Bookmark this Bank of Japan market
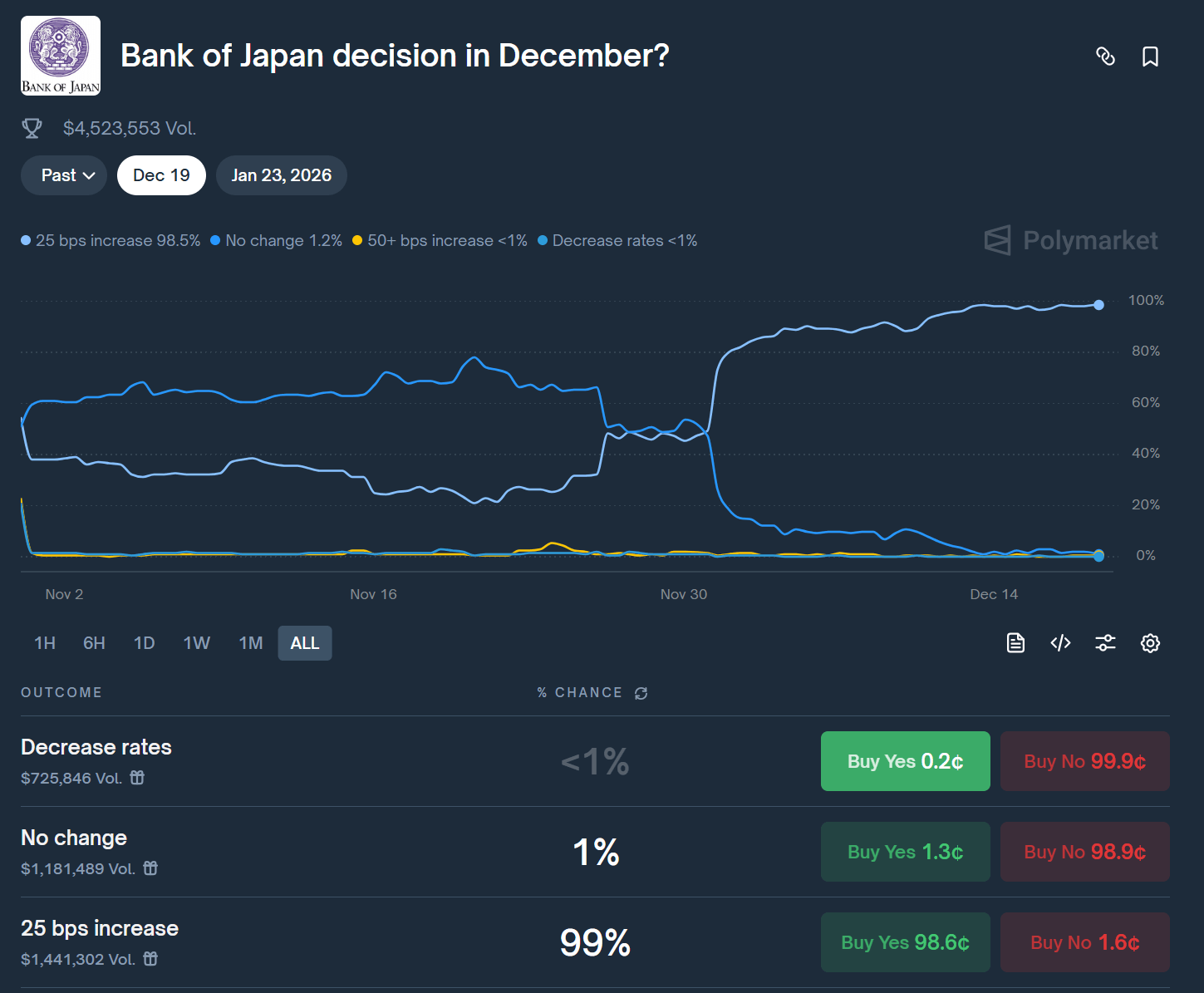1204x993 pixels. 1150,57
